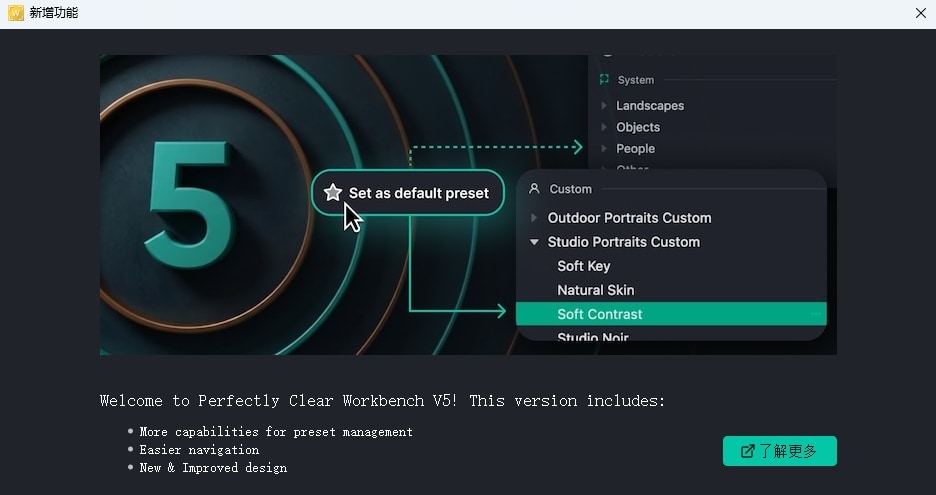Click the star icon beside Set as default preset
This screenshot has height=495, width=936.
pyautogui.click(x=333, y=193)
